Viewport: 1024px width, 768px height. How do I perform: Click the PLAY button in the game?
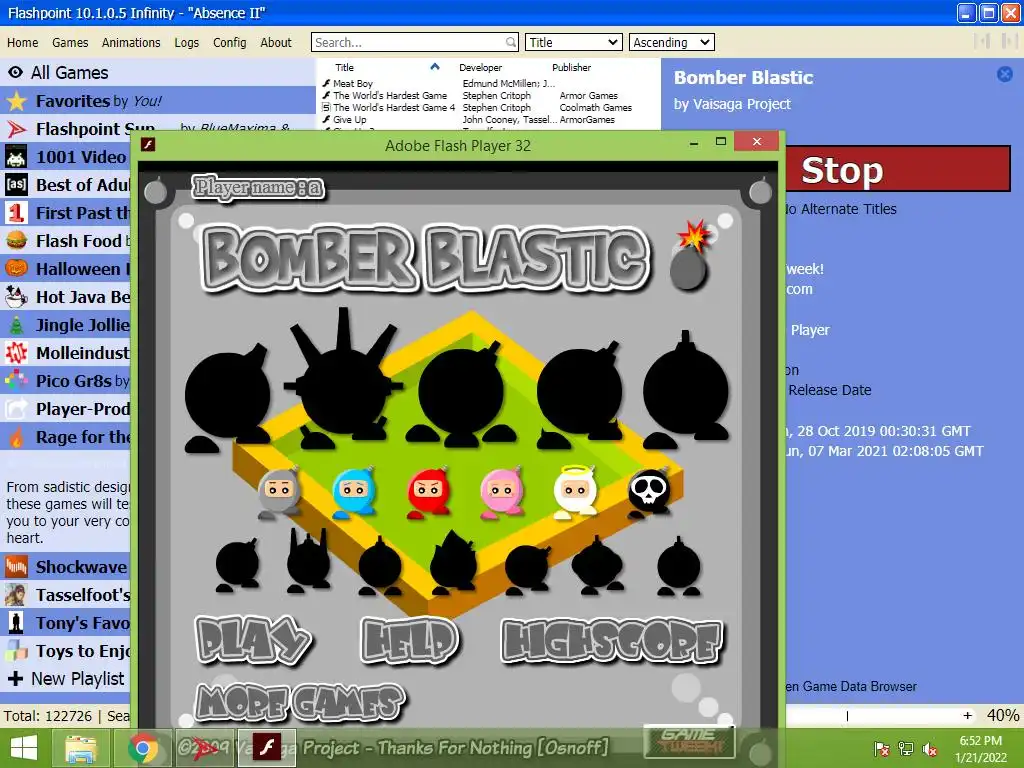(253, 640)
